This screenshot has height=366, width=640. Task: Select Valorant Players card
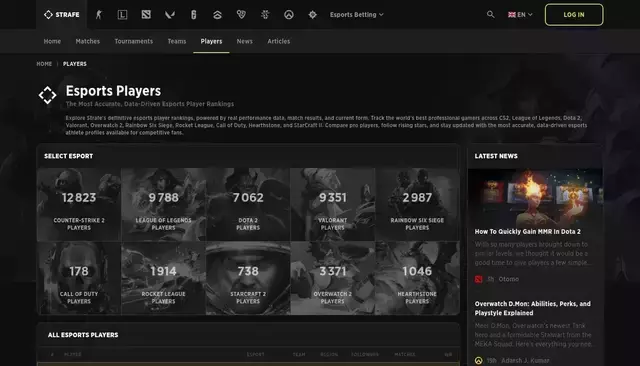tap(333, 204)
